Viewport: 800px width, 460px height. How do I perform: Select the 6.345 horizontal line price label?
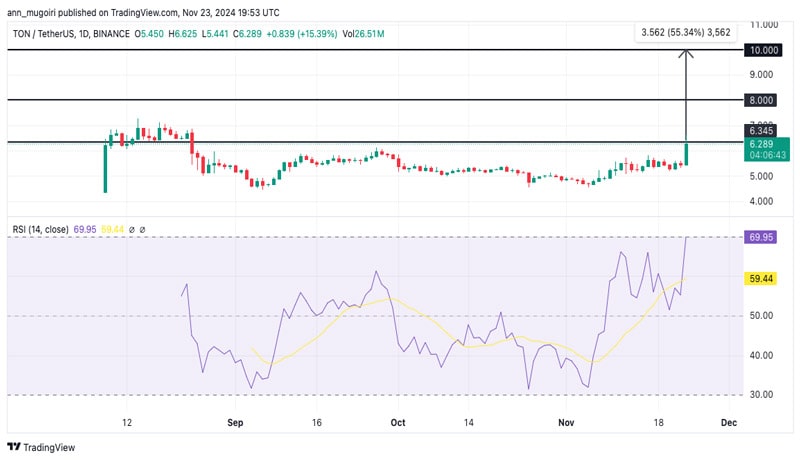tap(761, 131)
